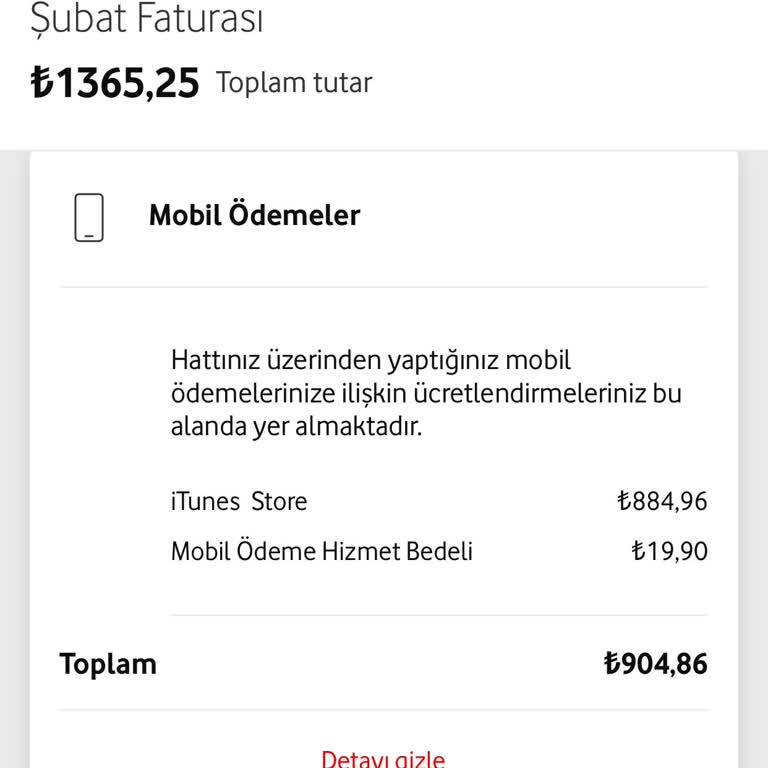Click the Toplam tutar caption

(294, 83)
